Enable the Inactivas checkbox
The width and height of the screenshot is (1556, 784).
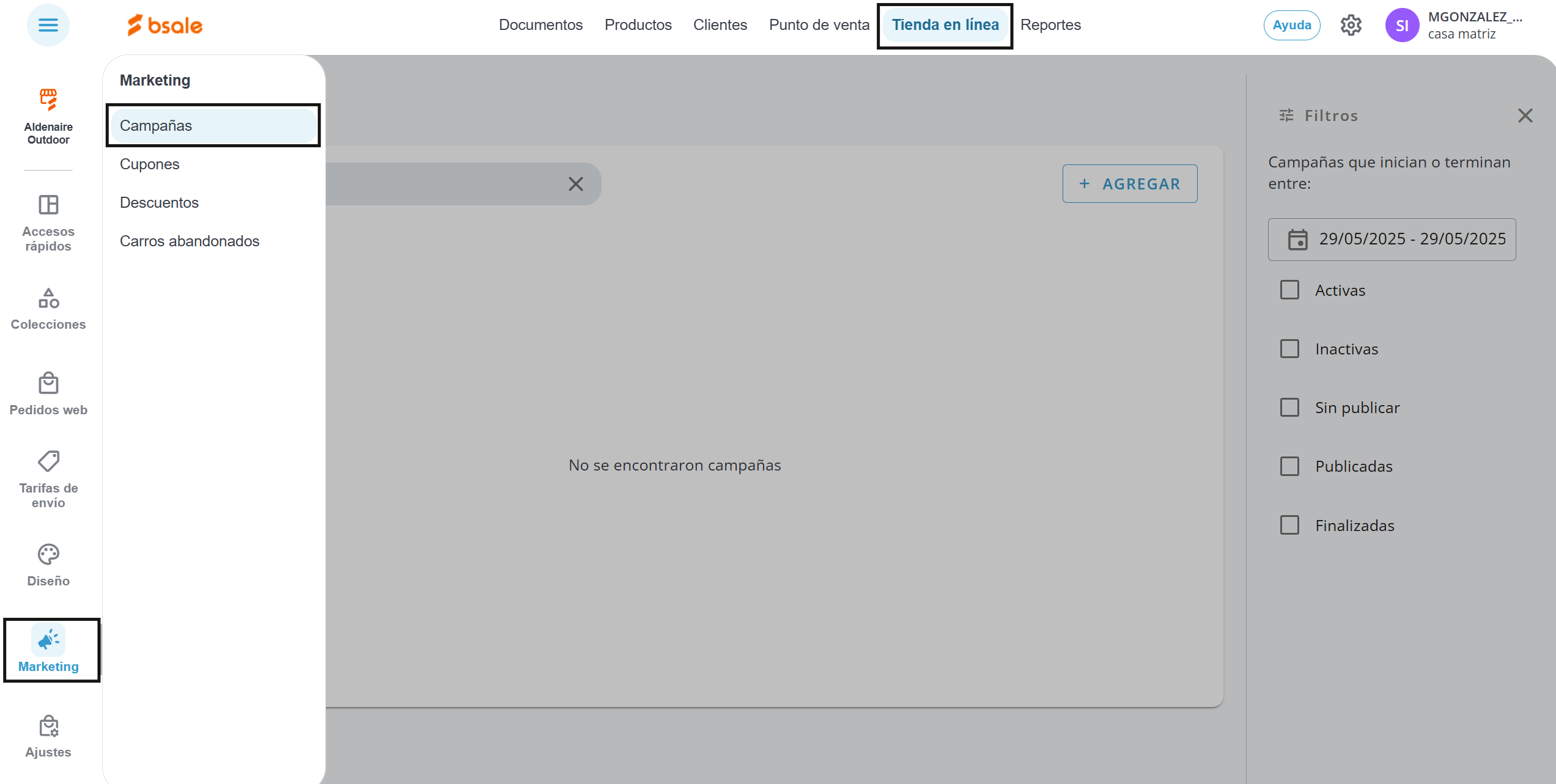[1289, 349]
